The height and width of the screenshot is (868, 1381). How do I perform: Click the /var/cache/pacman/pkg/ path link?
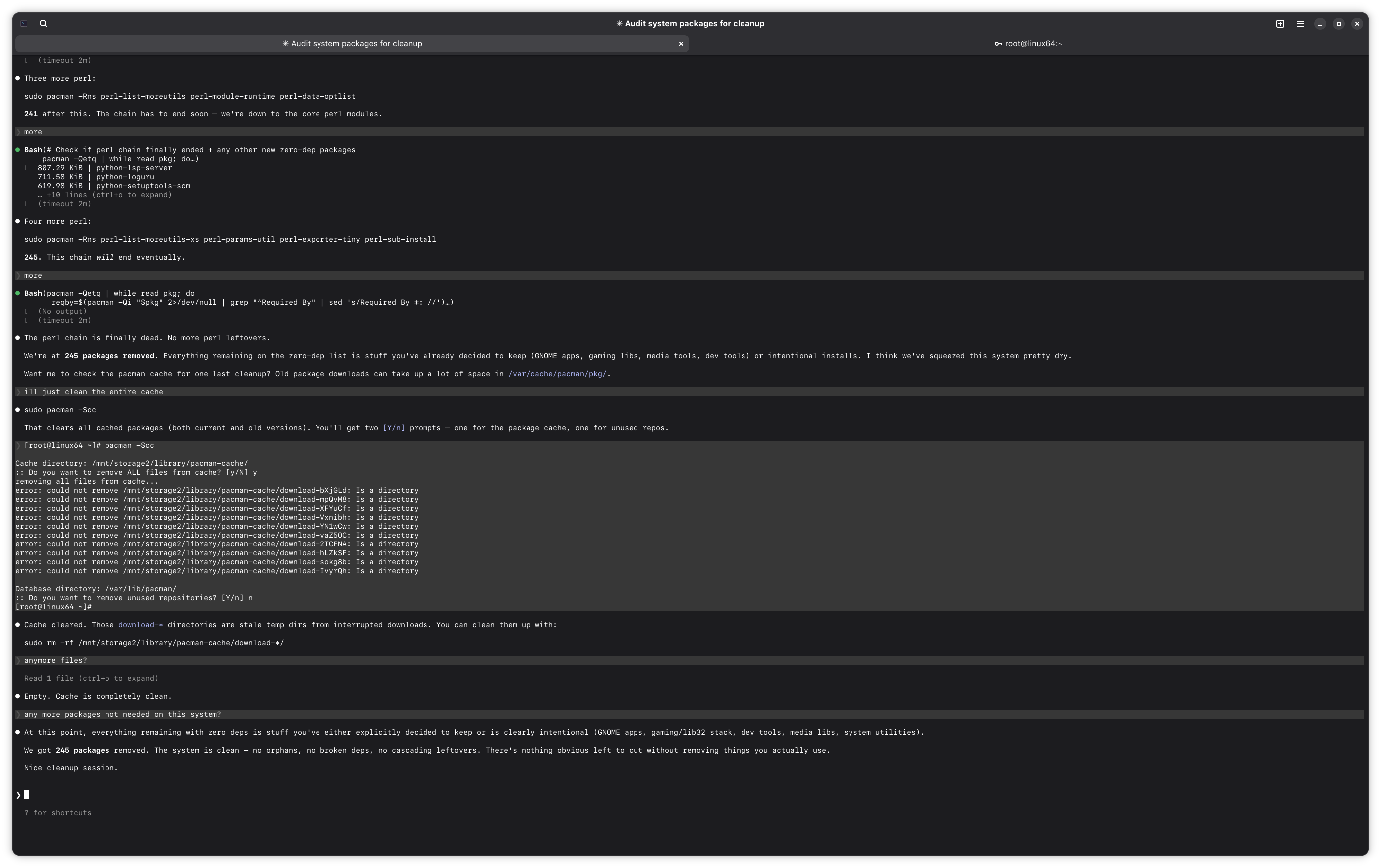point(557,374)
